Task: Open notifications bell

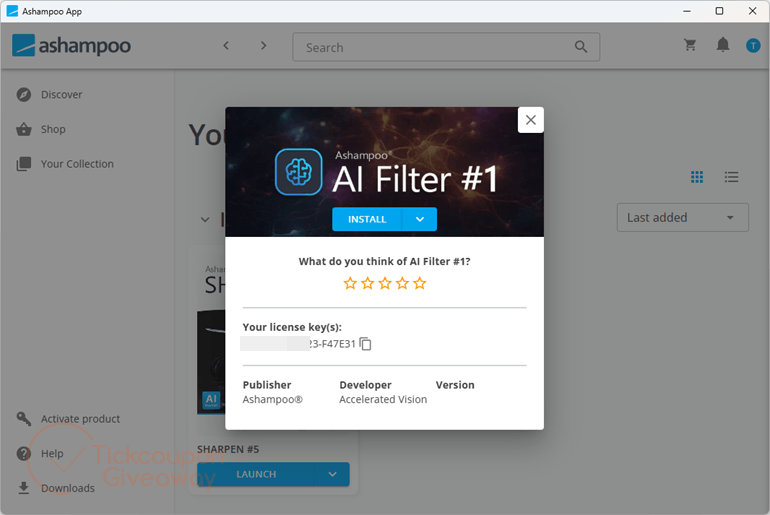Action: coord(723,45)
